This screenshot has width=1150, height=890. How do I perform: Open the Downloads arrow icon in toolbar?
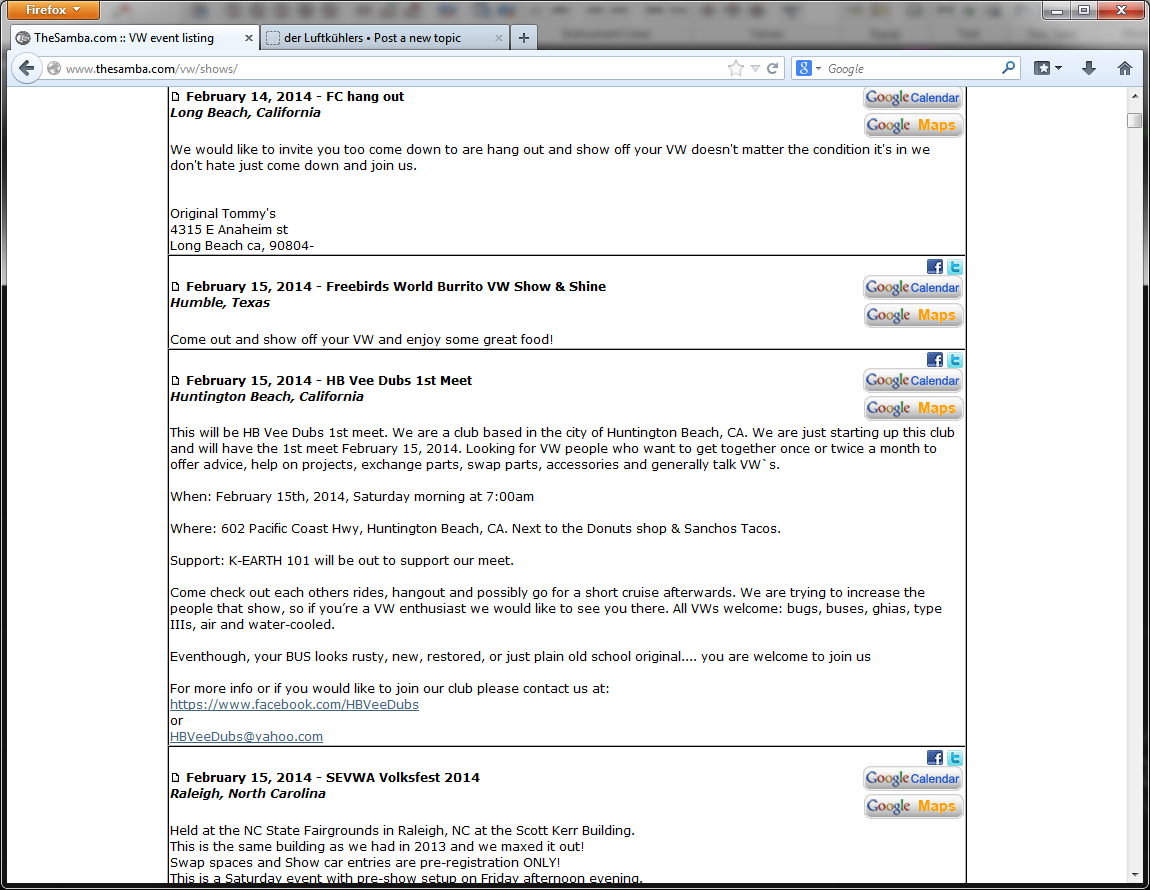1089,69
